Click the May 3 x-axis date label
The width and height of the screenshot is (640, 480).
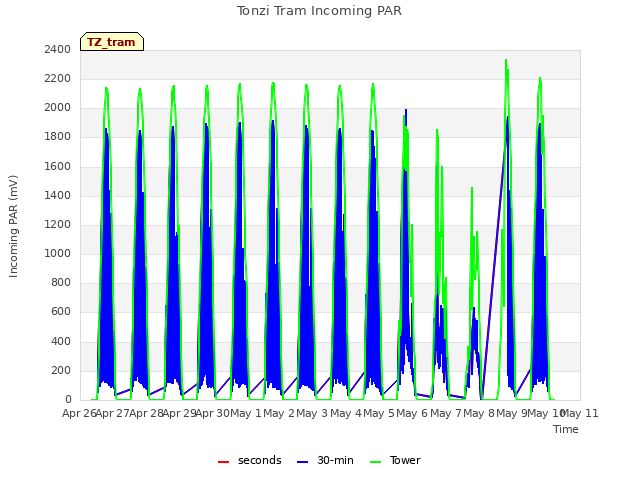(x=312, y=413)
